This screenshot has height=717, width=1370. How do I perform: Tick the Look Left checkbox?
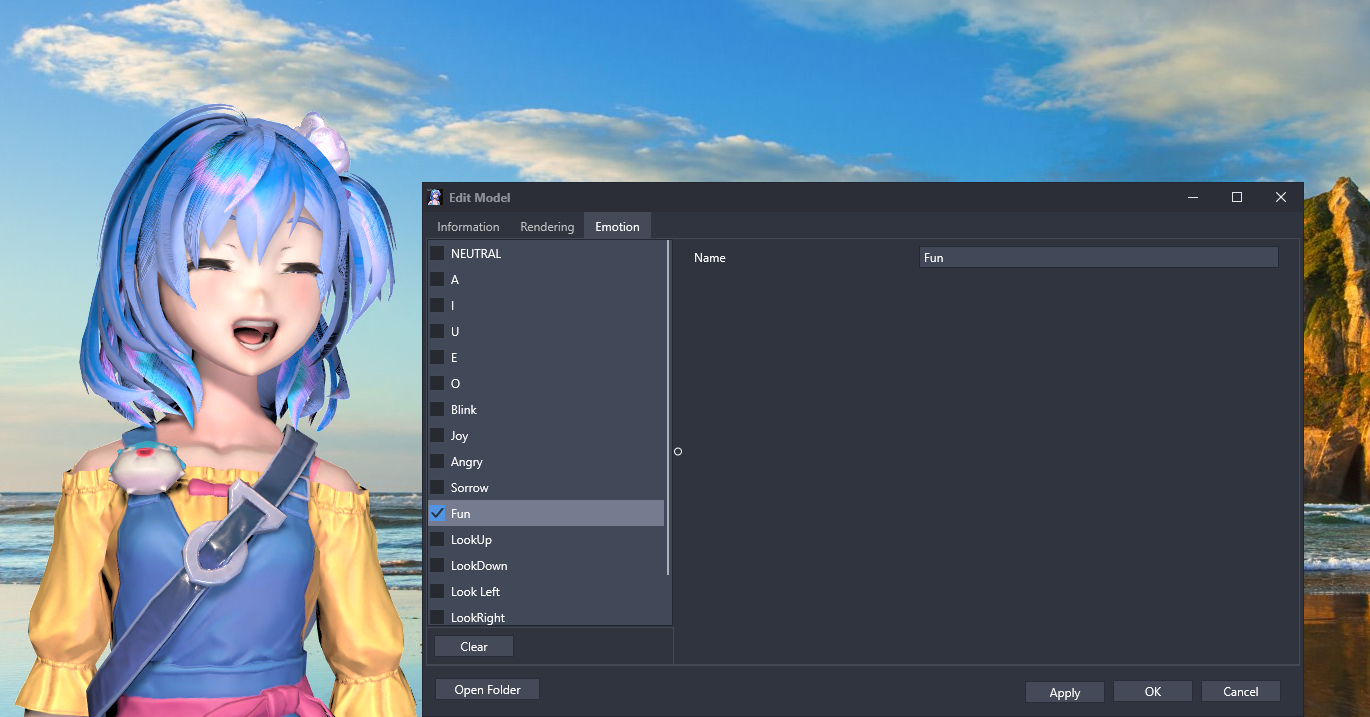[437, 592]
